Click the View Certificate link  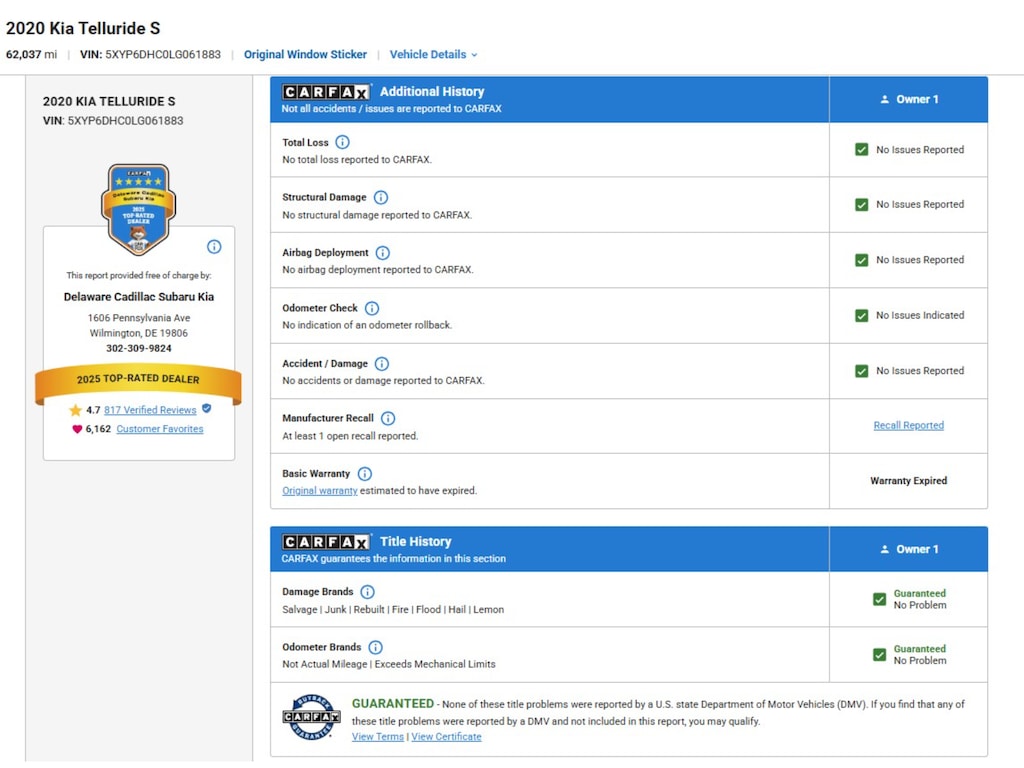(446, 737)
